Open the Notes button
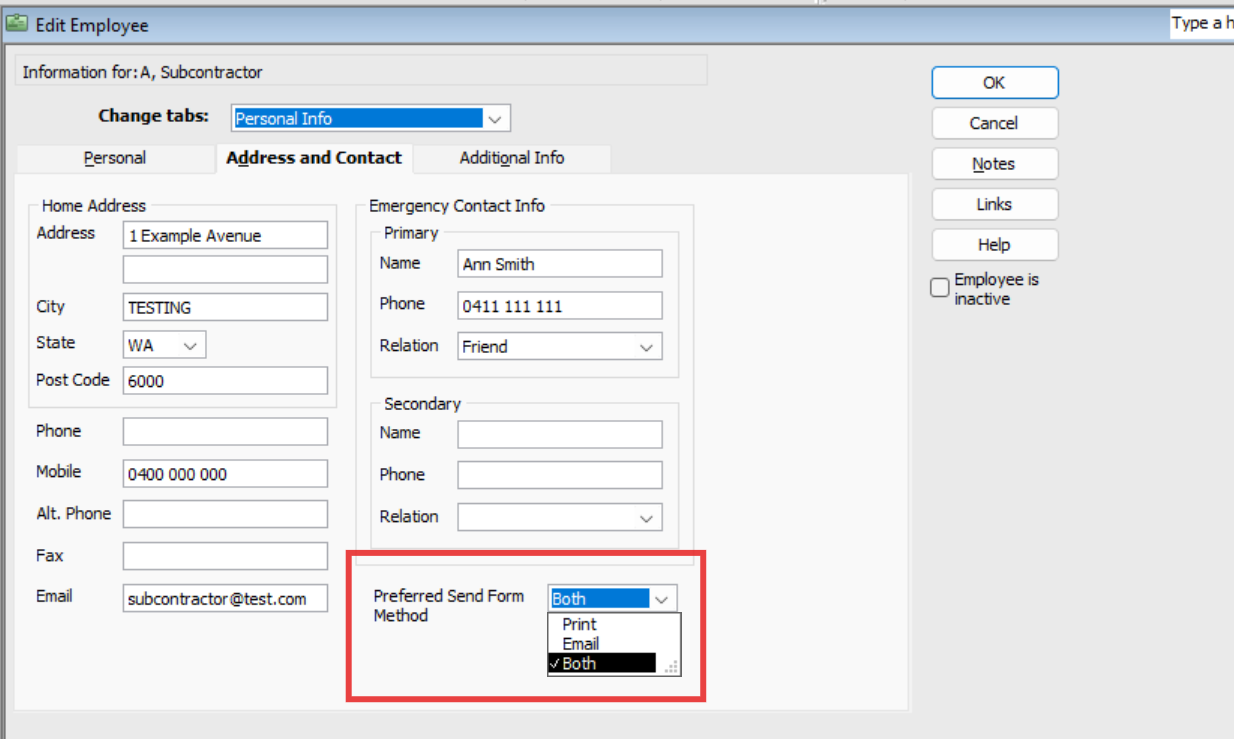Viewport: 1234px width, 739px height. tap(994, 164)
